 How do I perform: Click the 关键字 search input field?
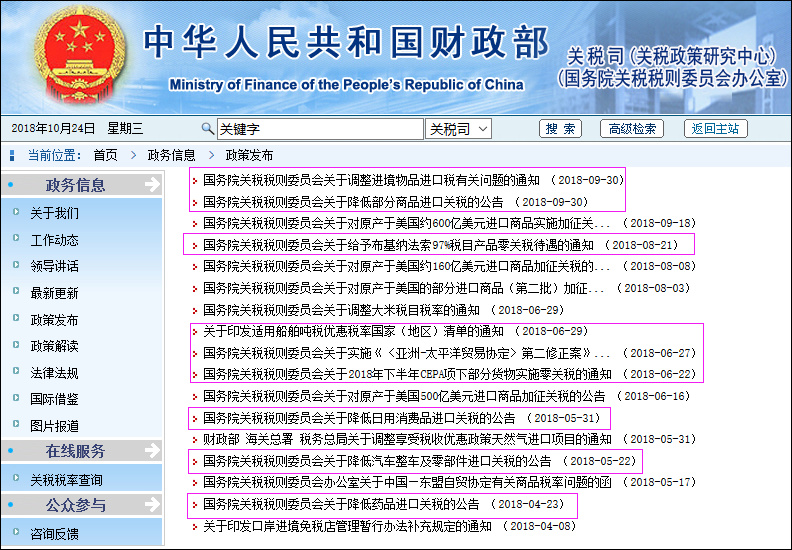(x=320, y=129)
